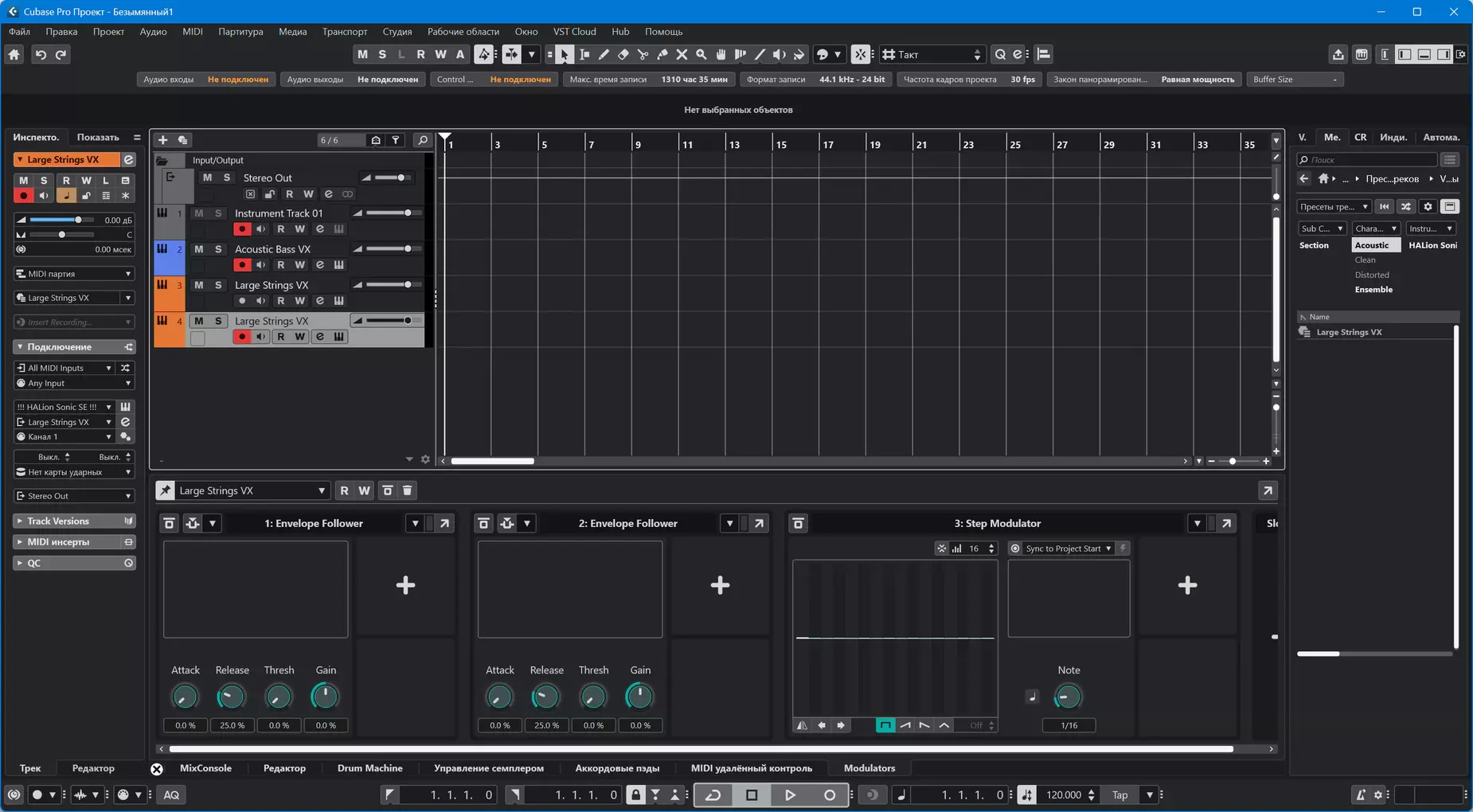Open export audio icon in top right
Screen dimensions: 1473x812
tap(1338, 54)
